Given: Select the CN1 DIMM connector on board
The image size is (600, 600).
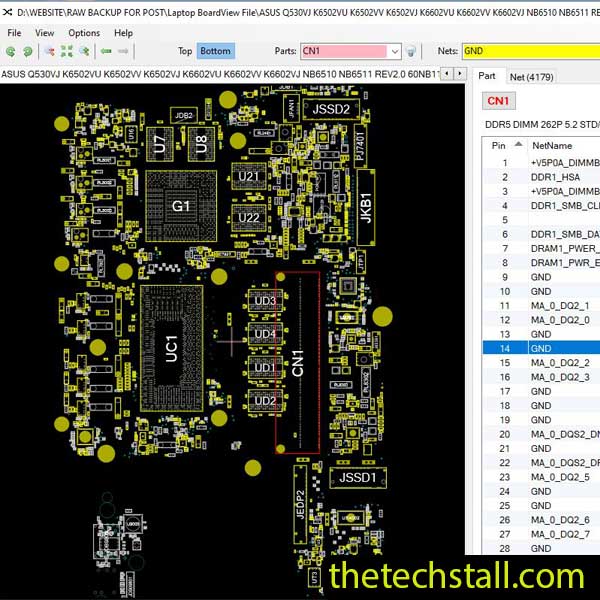Looking at the screenshot, I should coord(297,363).
